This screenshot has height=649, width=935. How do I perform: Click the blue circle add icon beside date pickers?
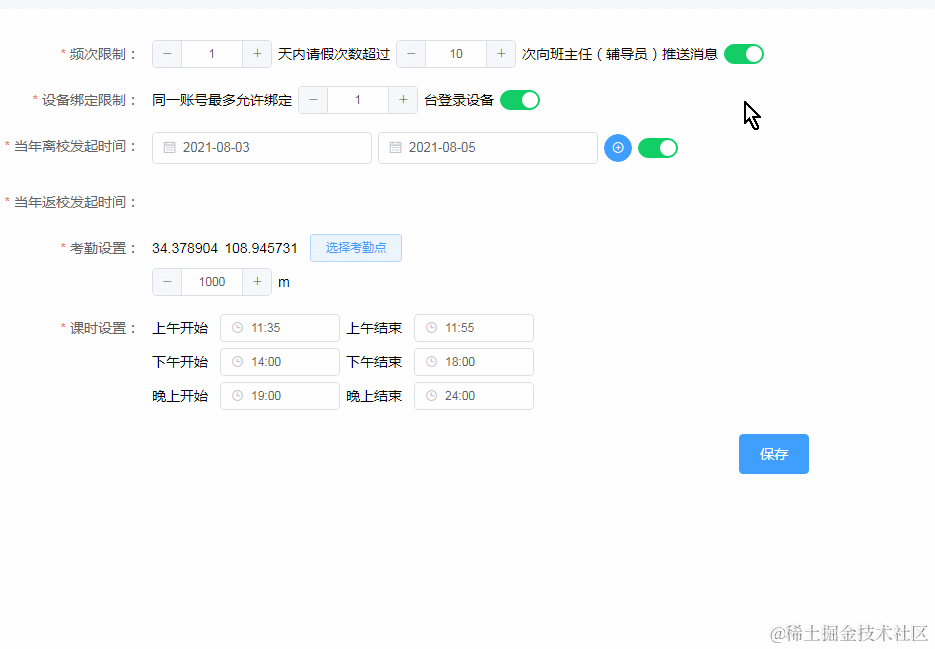[x=617, y=147]
